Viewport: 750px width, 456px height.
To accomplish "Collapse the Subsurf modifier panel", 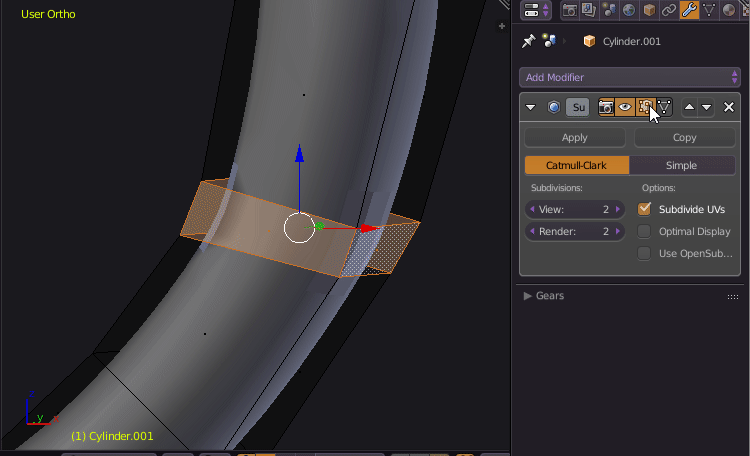I will click(530, 107).
